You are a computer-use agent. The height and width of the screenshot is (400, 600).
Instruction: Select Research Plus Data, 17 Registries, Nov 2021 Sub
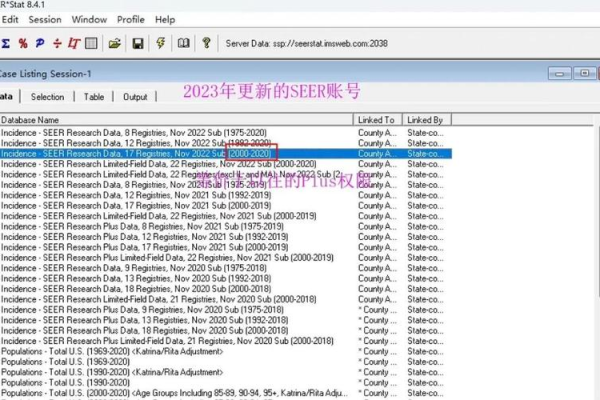pyautogui.click(x=226, y=247)
